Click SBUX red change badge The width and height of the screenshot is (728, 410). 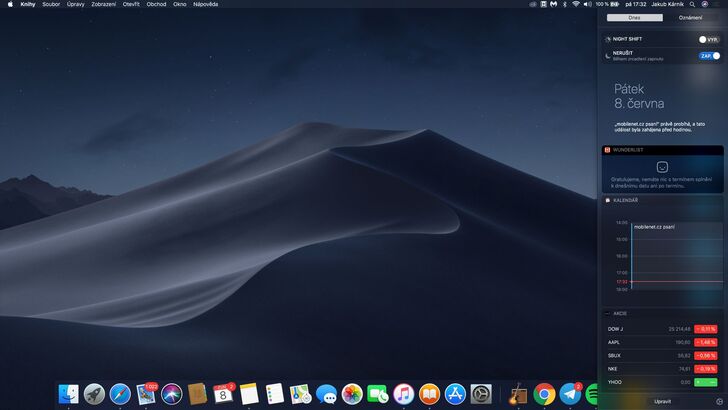point(706,356)
